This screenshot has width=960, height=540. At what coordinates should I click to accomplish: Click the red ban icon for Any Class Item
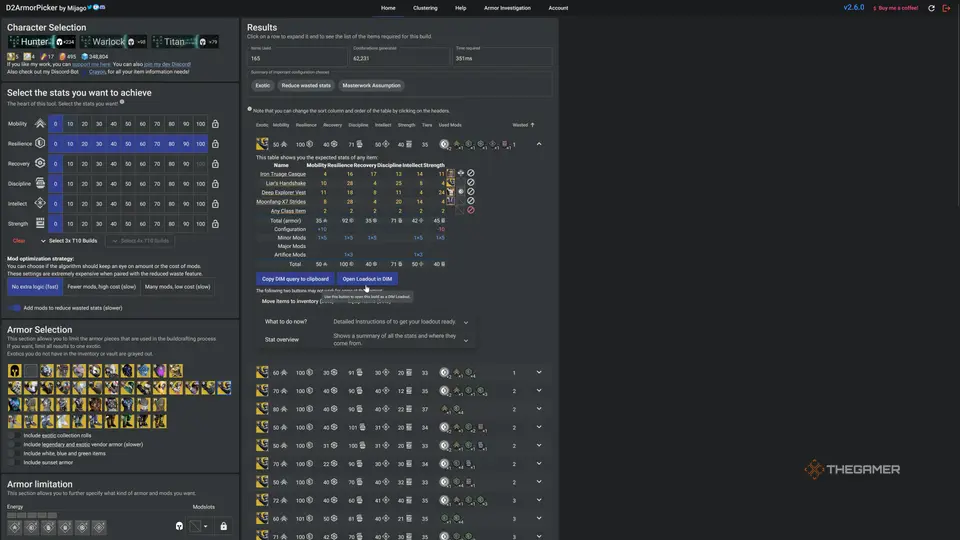[471, 210]
